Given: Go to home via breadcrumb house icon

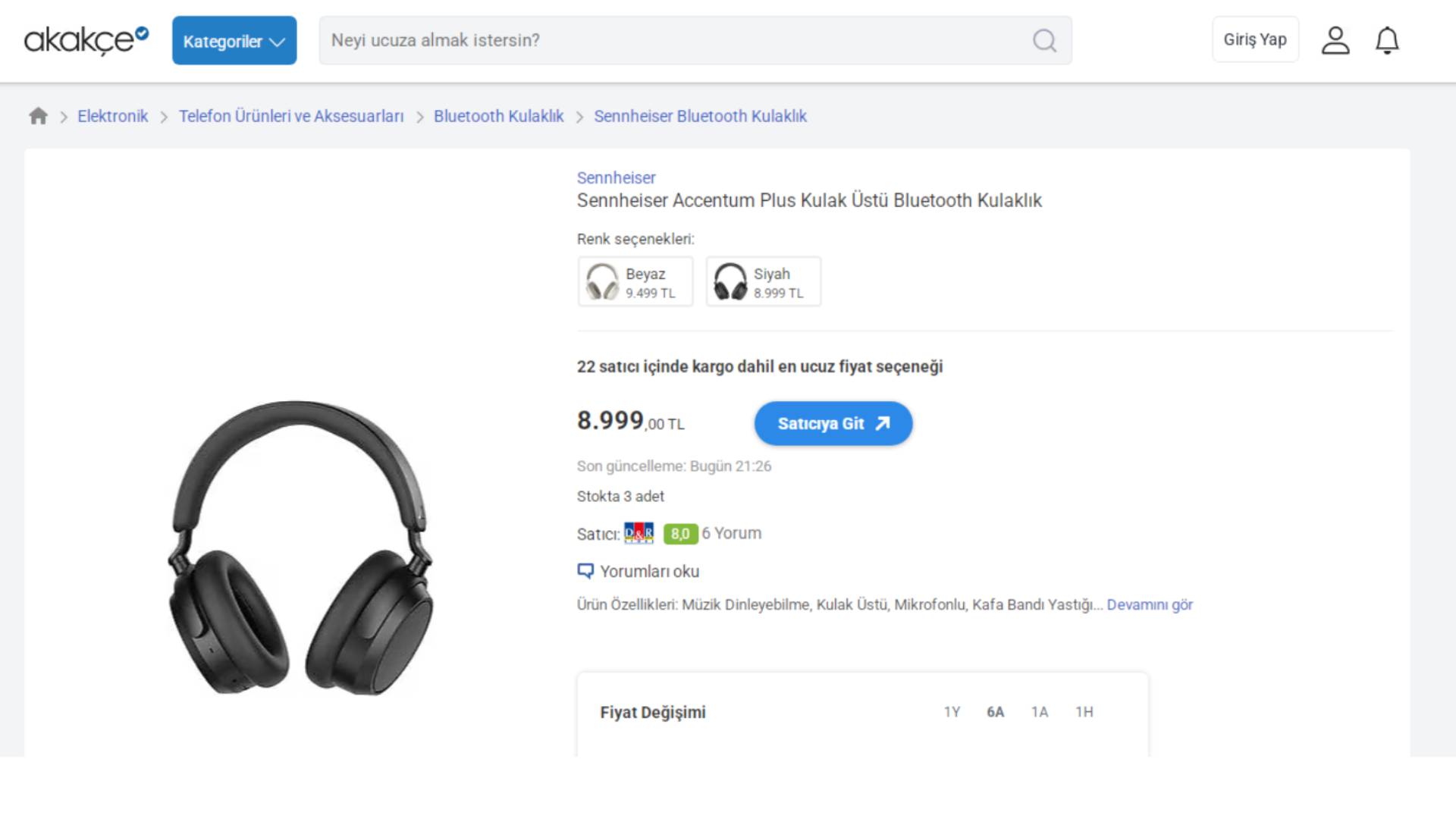Looking at the screenshot, I should (38, 116).
